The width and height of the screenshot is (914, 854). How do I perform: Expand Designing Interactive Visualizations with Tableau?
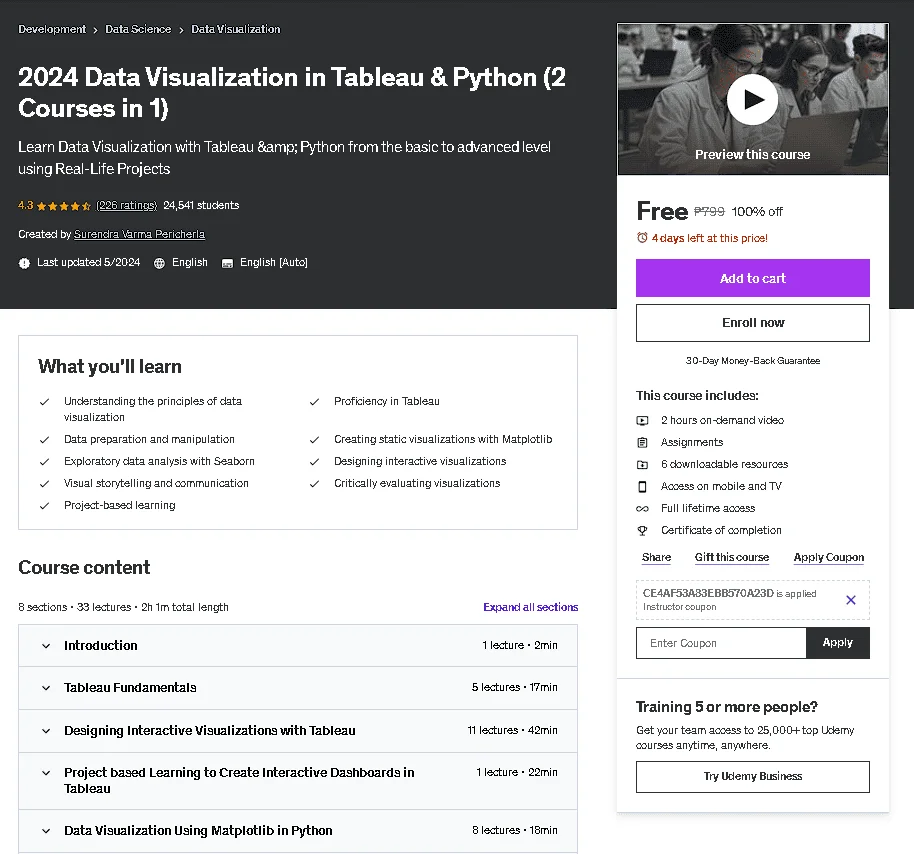click(298, 730)
